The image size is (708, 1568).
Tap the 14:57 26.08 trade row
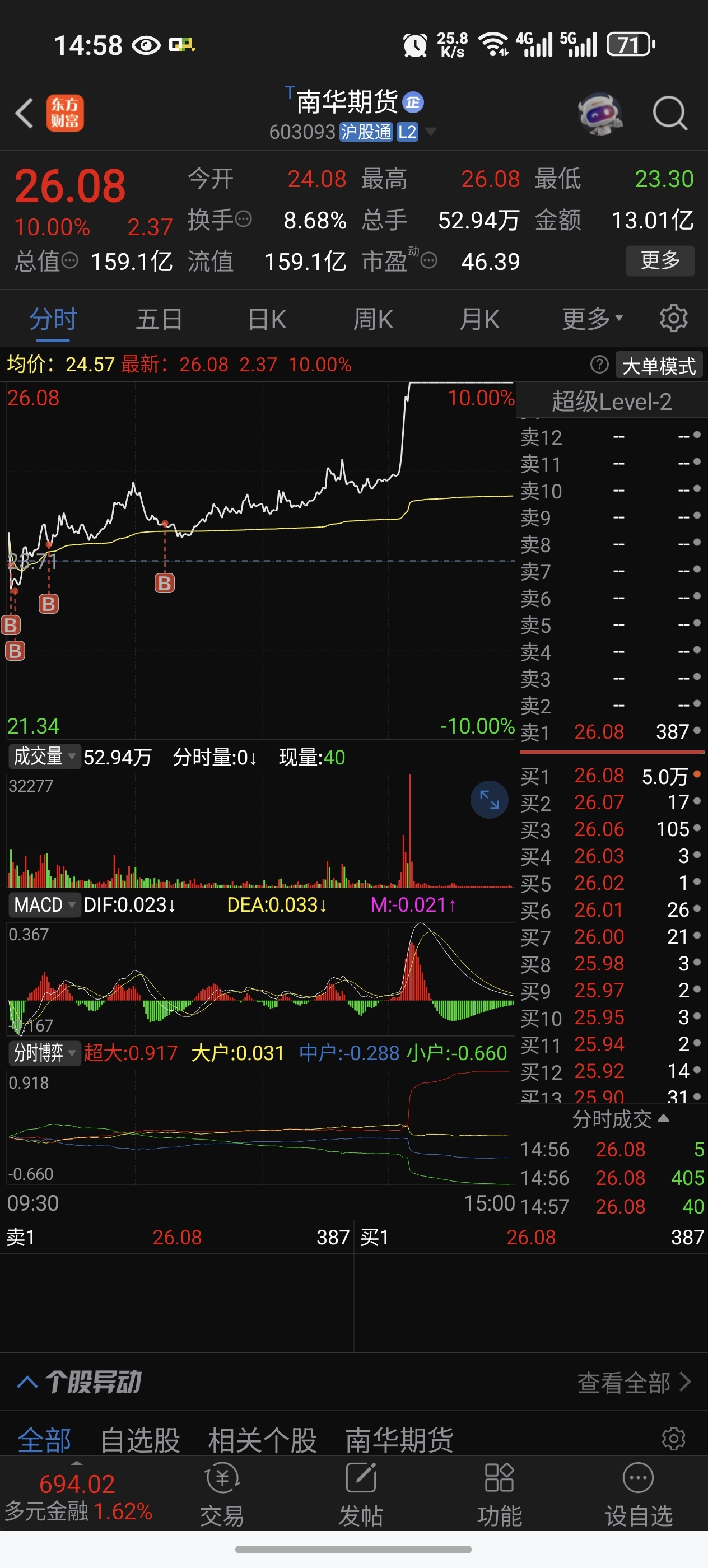pyautogui.click(x=612, y=1206)
